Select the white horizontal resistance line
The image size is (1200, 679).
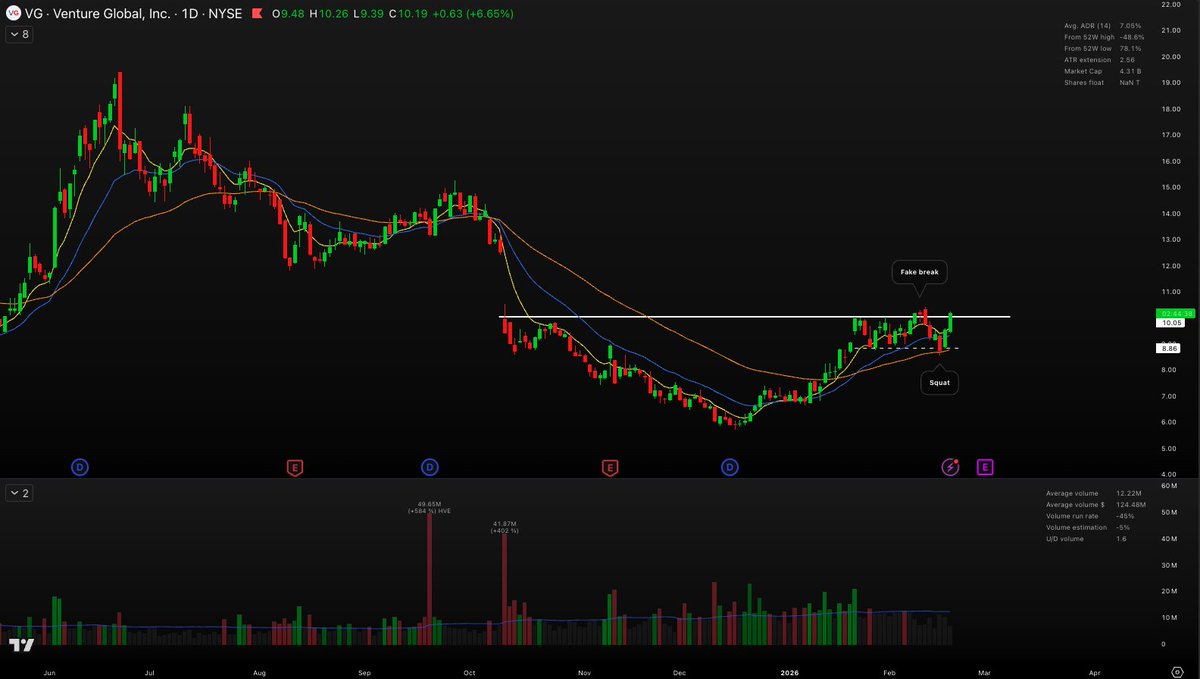[x=754, y=317]
